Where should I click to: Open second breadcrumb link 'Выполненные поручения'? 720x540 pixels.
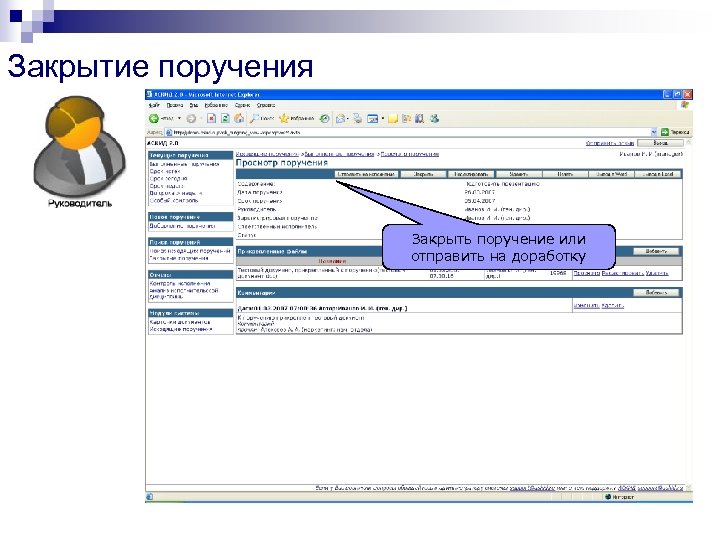pyautogui.click(x=339, y=154)
